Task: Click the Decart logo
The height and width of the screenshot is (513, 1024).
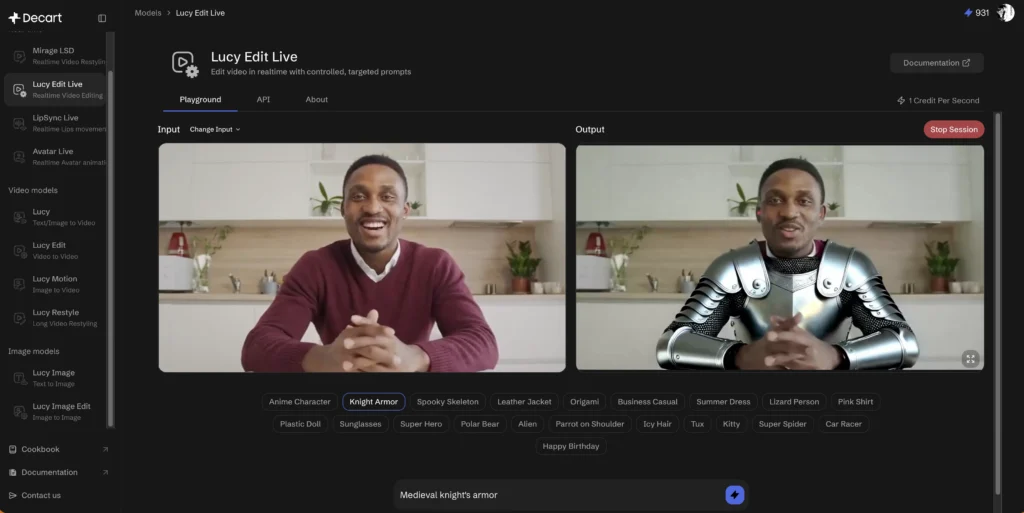Action: pyautogui.click(x=36, y=18)
